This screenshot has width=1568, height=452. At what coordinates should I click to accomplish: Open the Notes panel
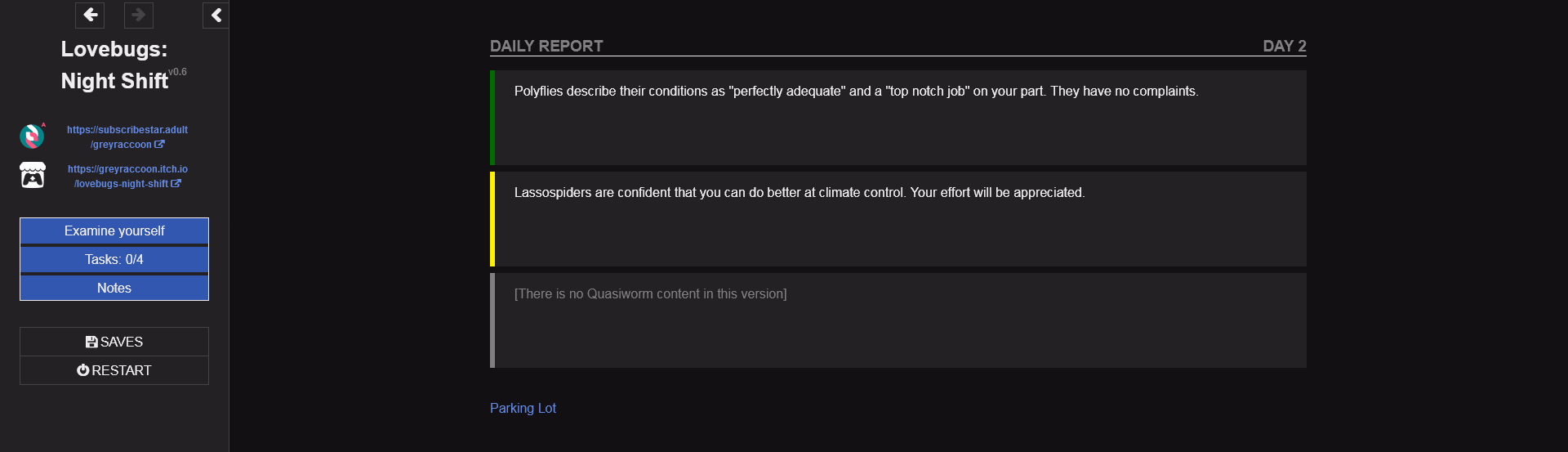(114, 288)
